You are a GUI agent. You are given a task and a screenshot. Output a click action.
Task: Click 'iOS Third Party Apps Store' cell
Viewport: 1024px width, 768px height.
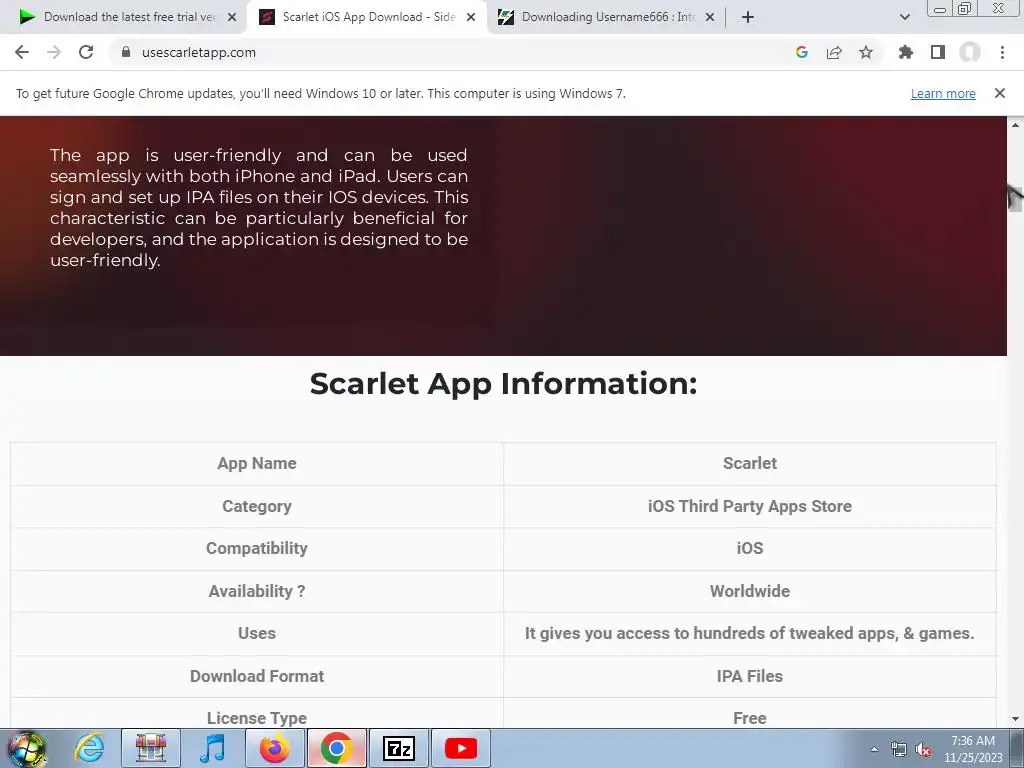click(750, 506)
